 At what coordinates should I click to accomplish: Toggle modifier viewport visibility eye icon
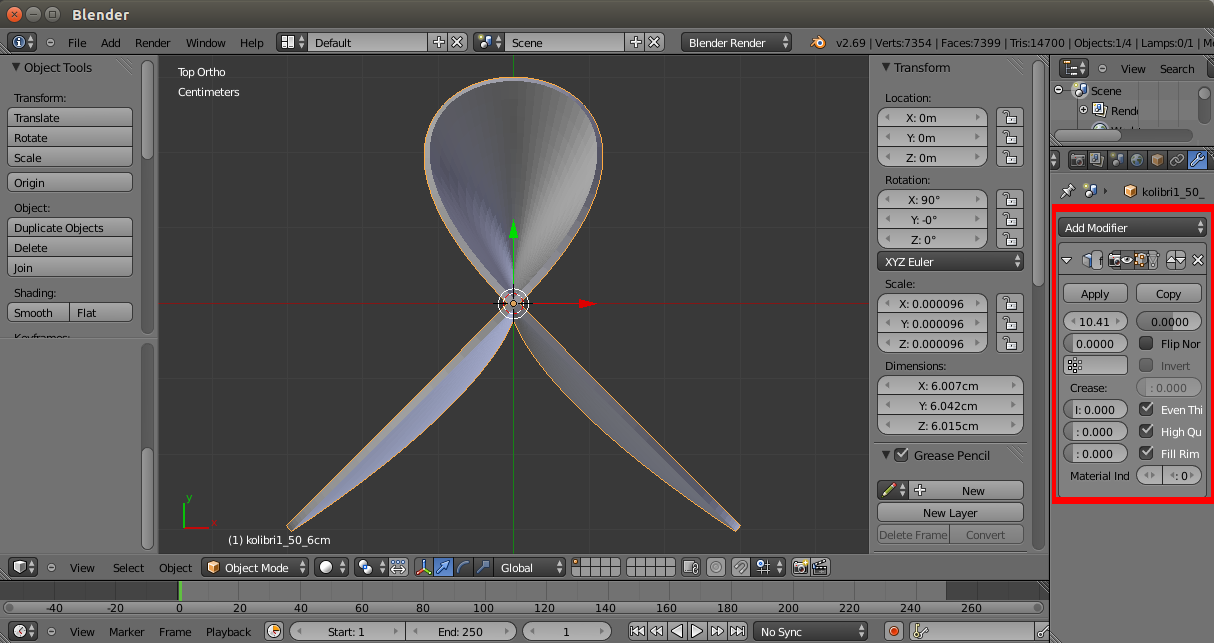(x=1127, y=260)
